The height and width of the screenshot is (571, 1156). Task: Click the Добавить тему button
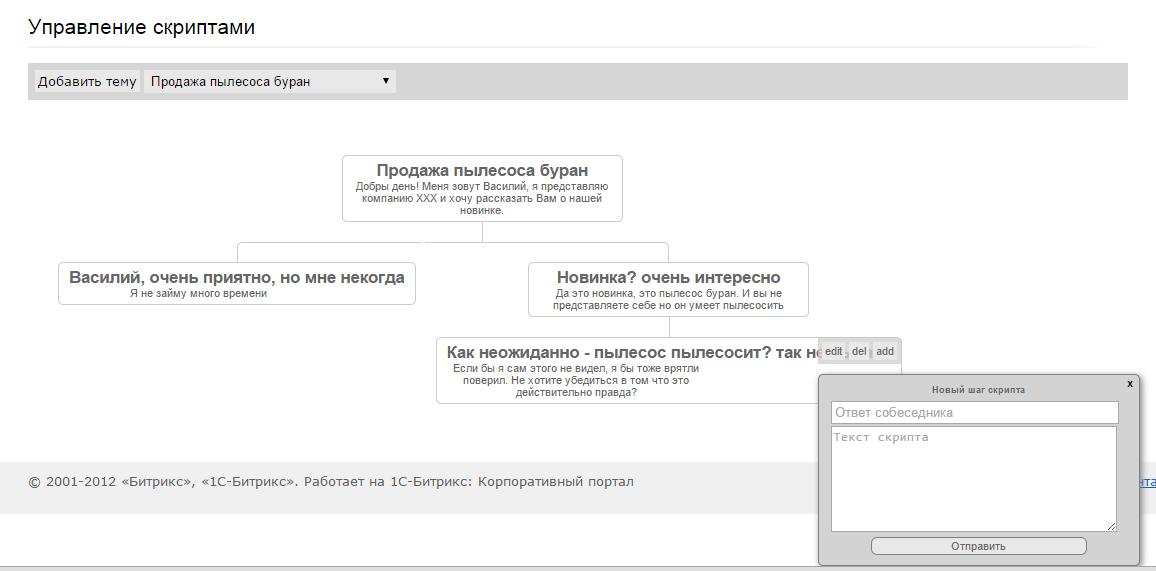point(87,82)
